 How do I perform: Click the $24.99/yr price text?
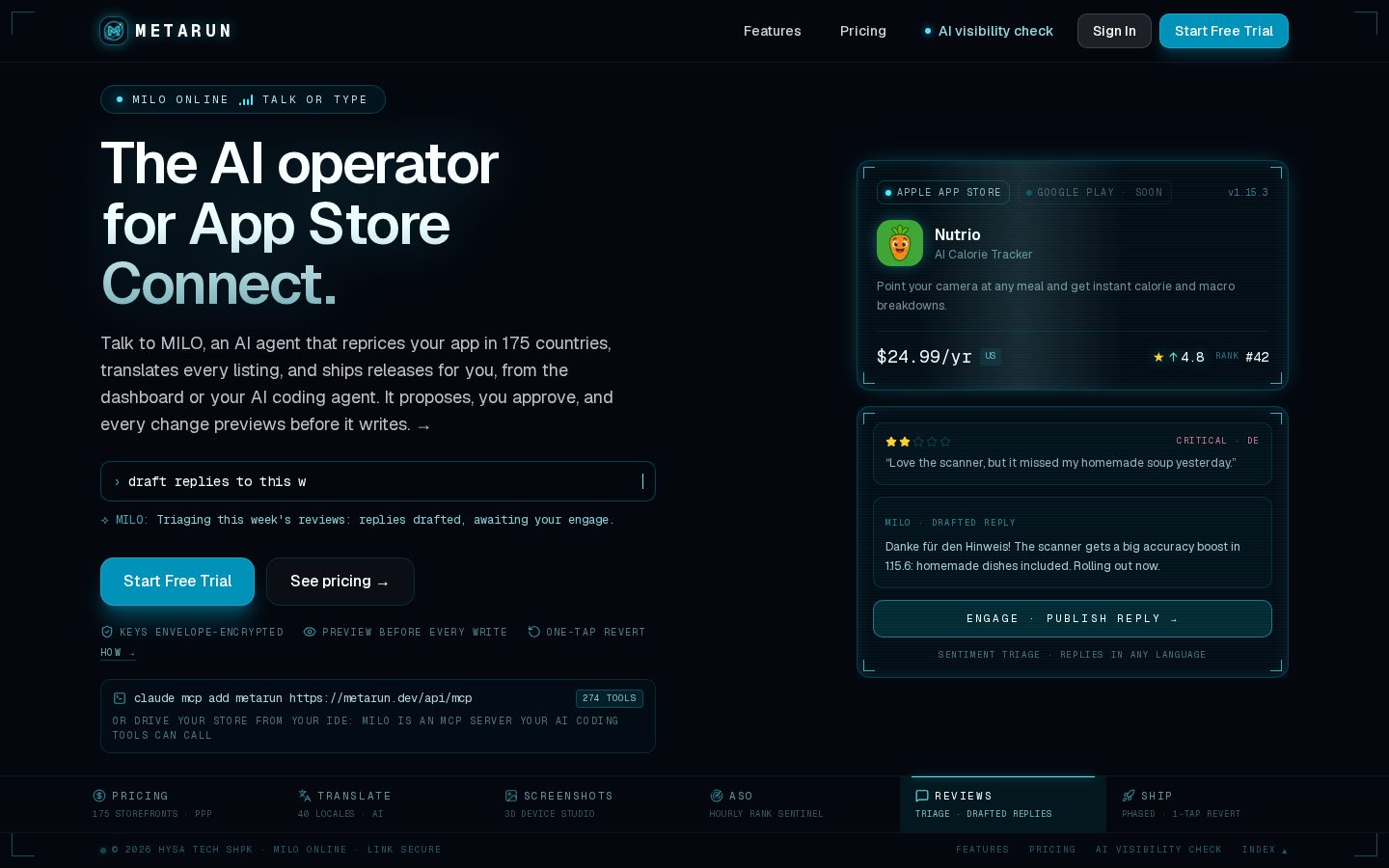point(924,357)
